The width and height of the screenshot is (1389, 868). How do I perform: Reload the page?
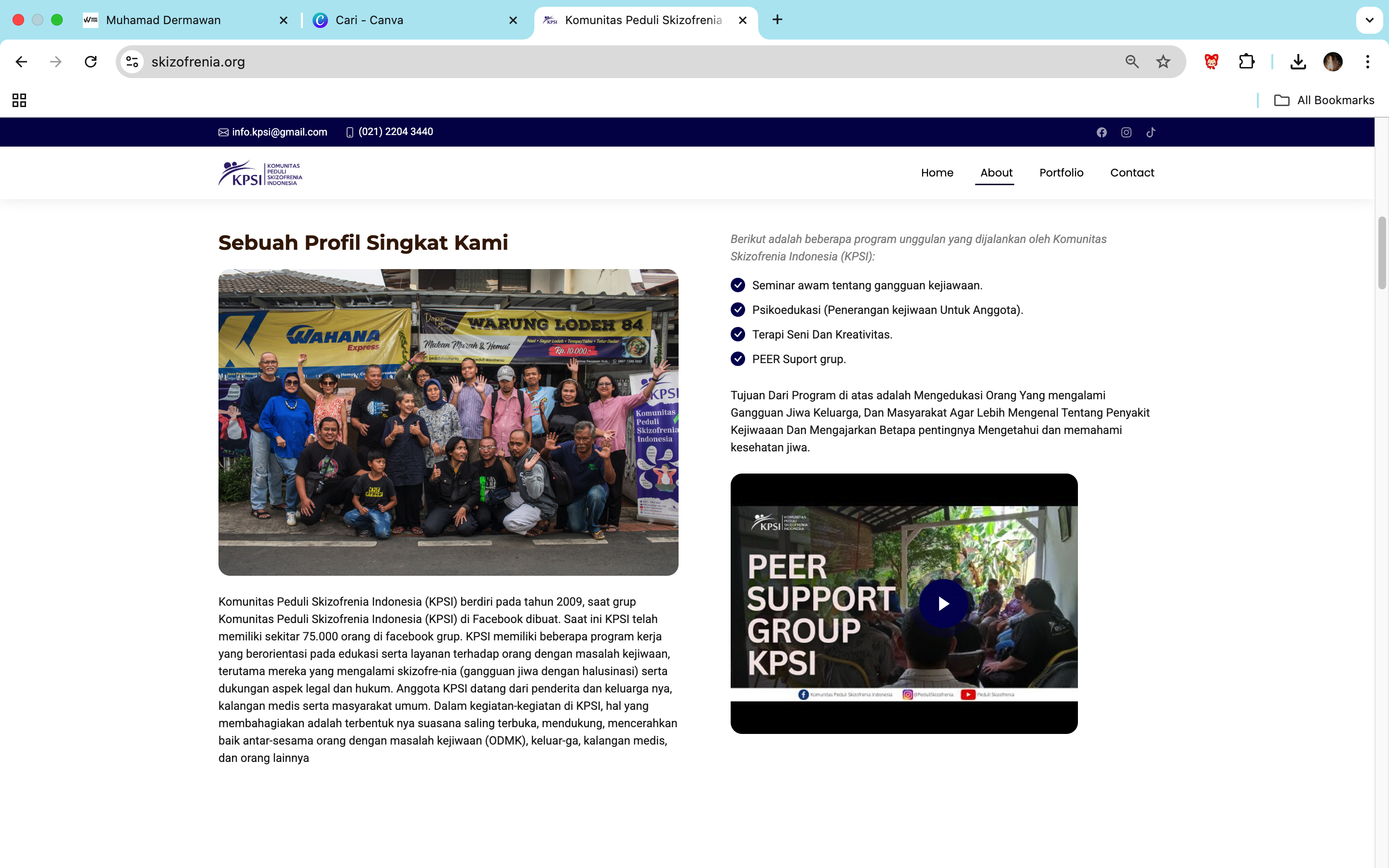click(91, 62)
